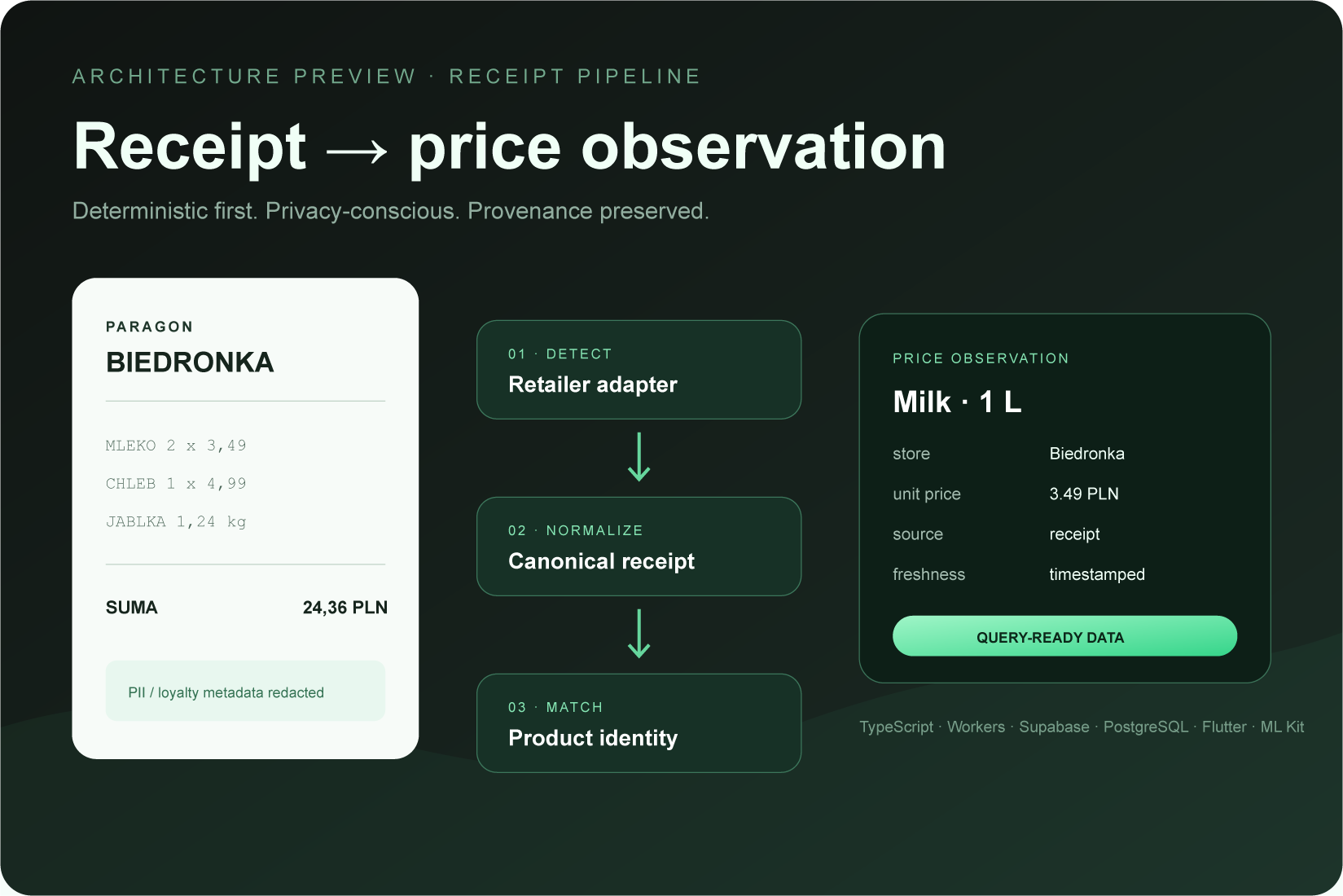The image size is (1343, 896).
Task: Select the CHLEB 1 x 4,99 receipt line
Action: (x=176, y=484)
